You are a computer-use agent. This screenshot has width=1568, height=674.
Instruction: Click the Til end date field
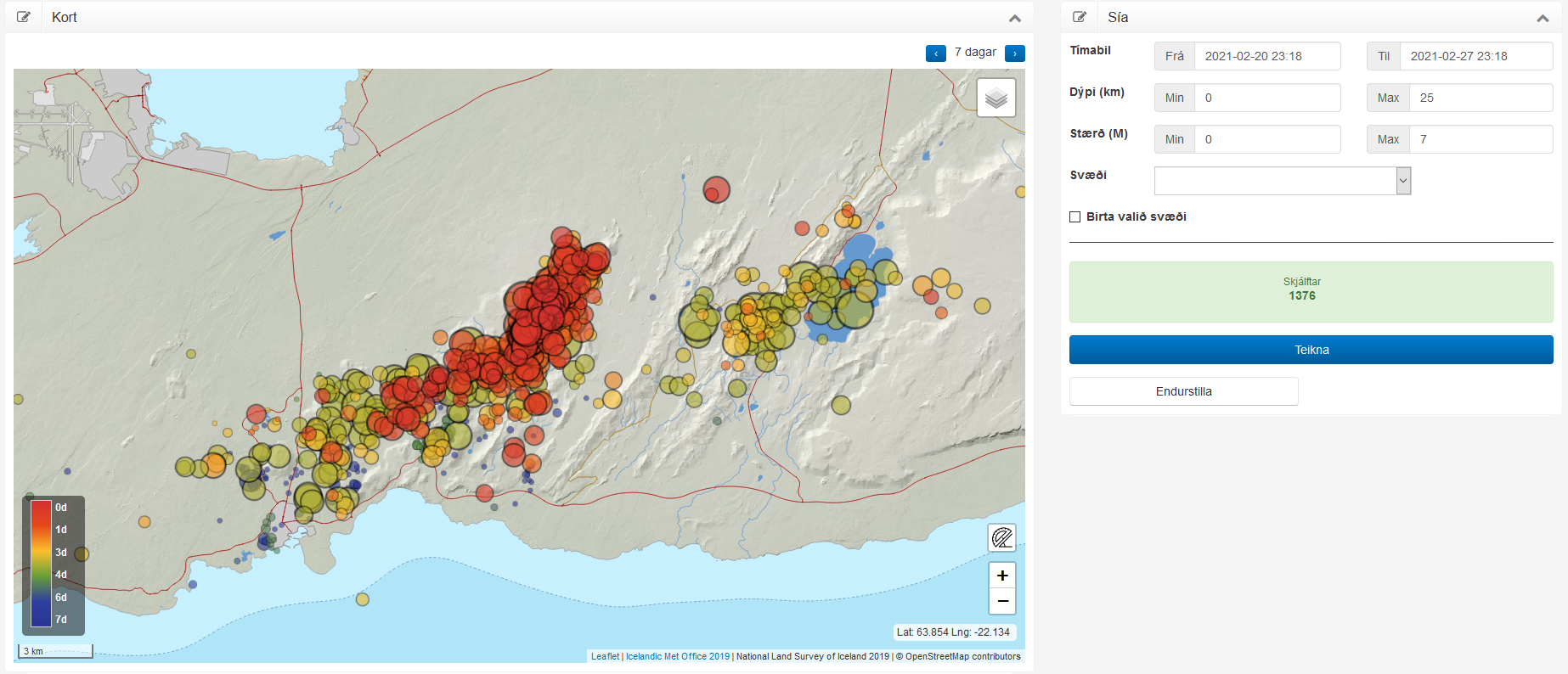click(1475, 56)
